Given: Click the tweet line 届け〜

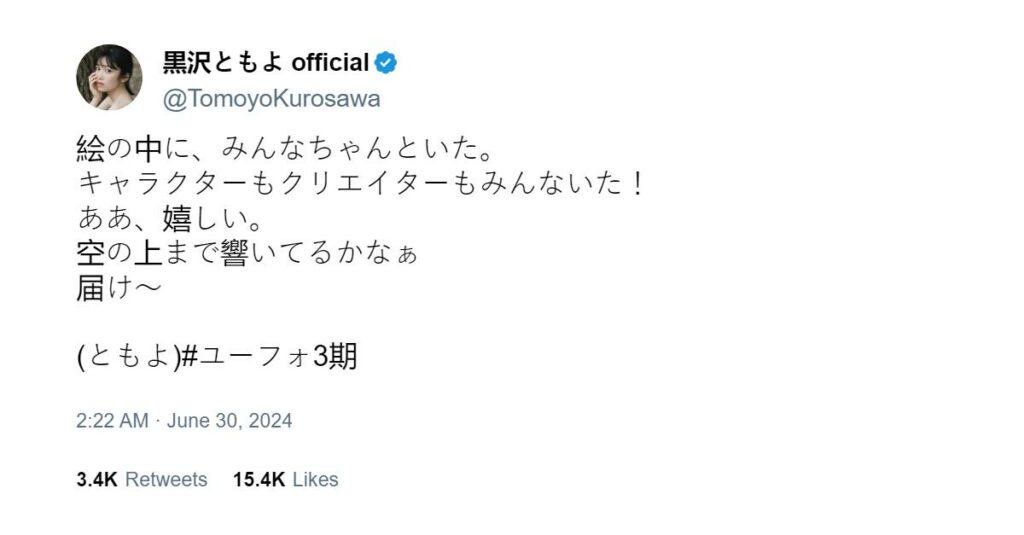Looking at the screenshot, I should (118, 288).
